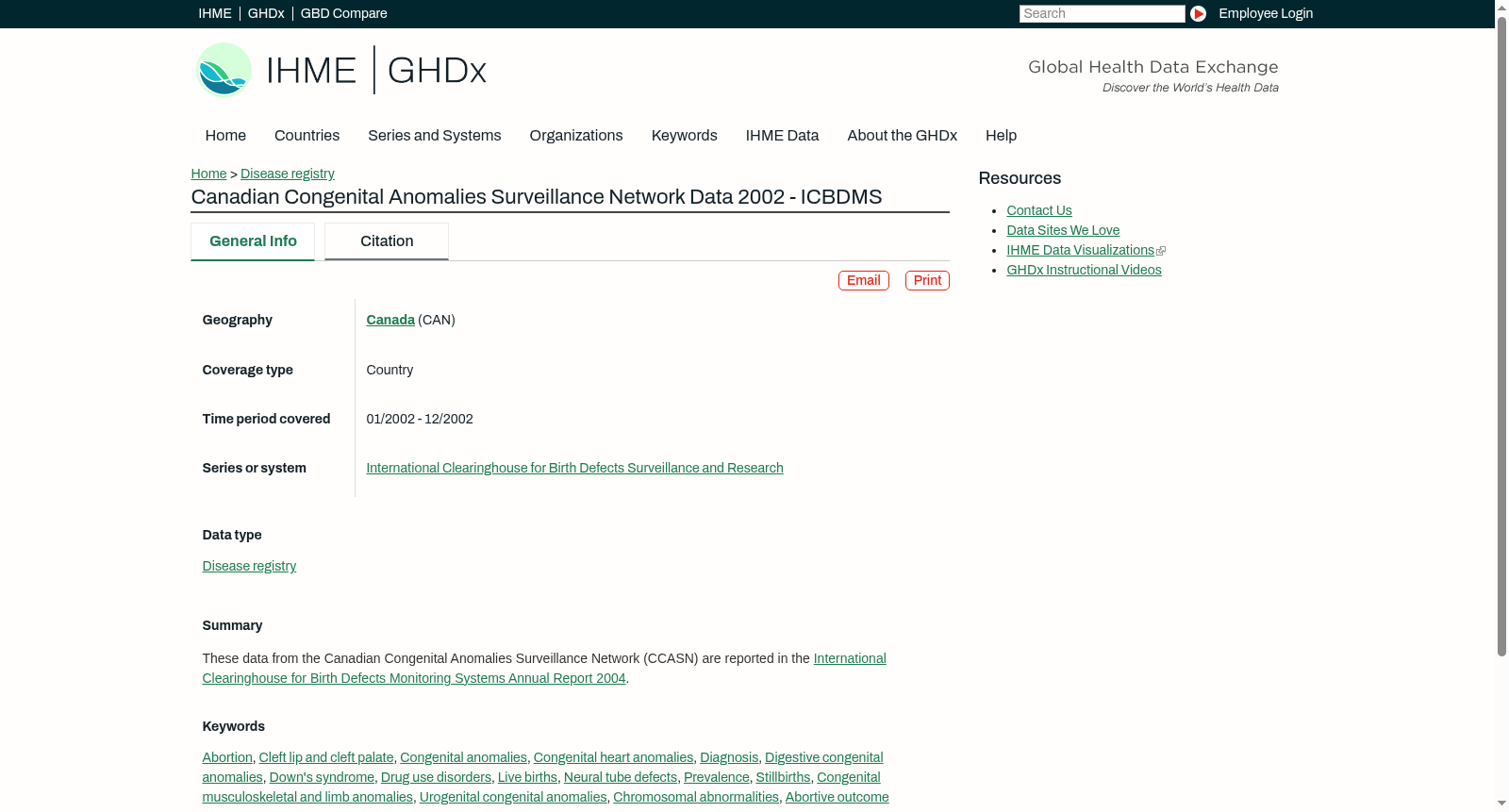Open the Organizations menu item
1509x812 pixels.
[576, 136]
